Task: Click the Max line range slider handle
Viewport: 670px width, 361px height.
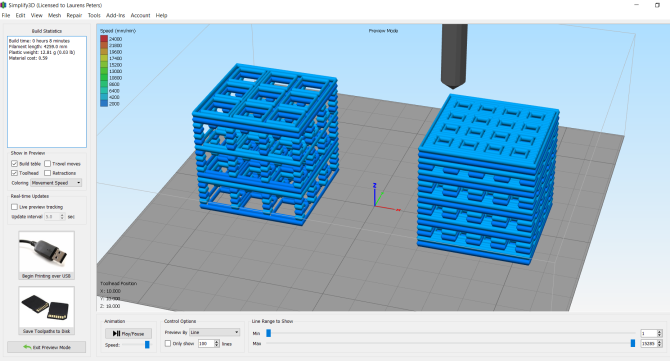Action: pyautogui.click(x=633, y=343)
